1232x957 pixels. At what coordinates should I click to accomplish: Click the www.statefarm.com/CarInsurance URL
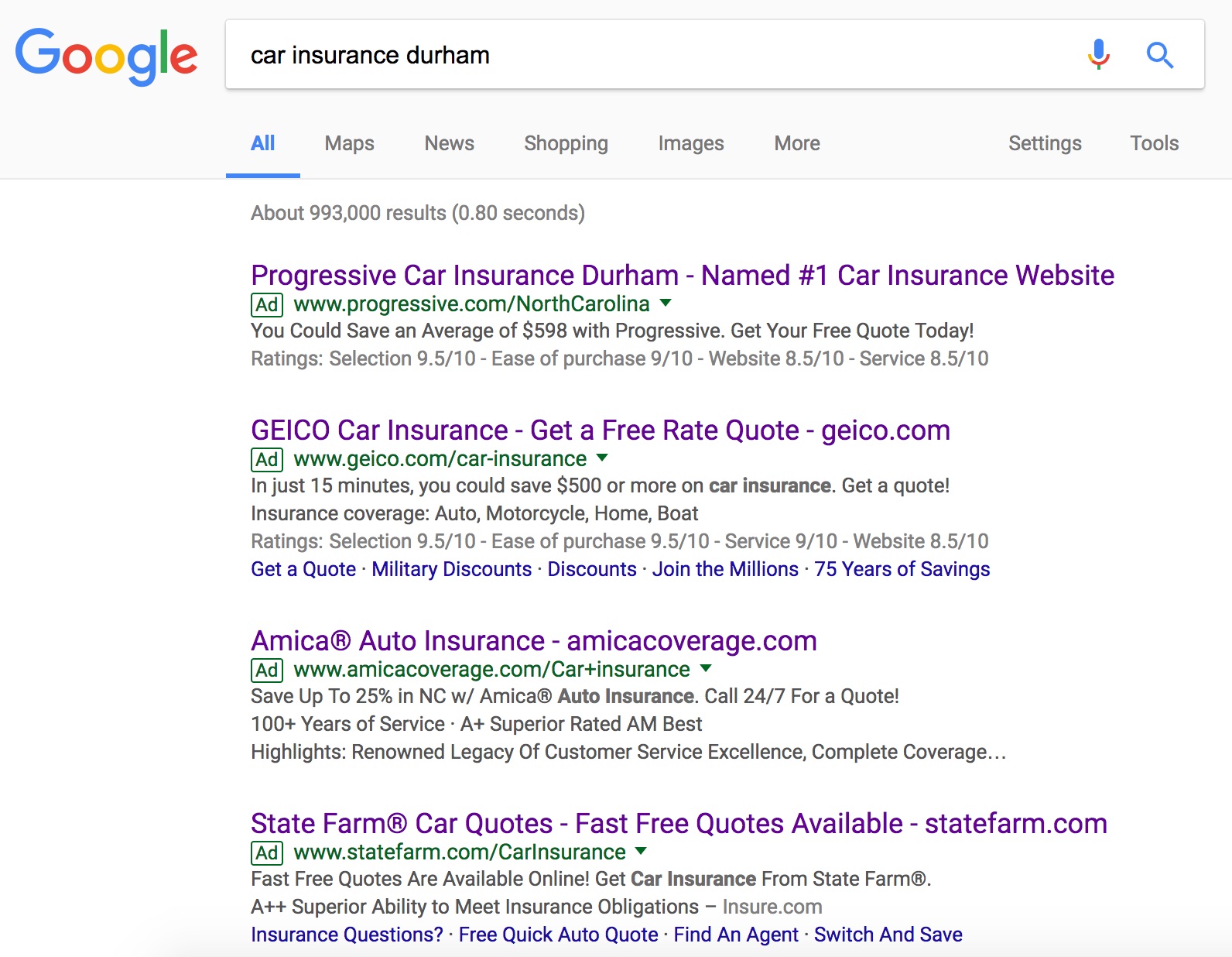point(460,852)
